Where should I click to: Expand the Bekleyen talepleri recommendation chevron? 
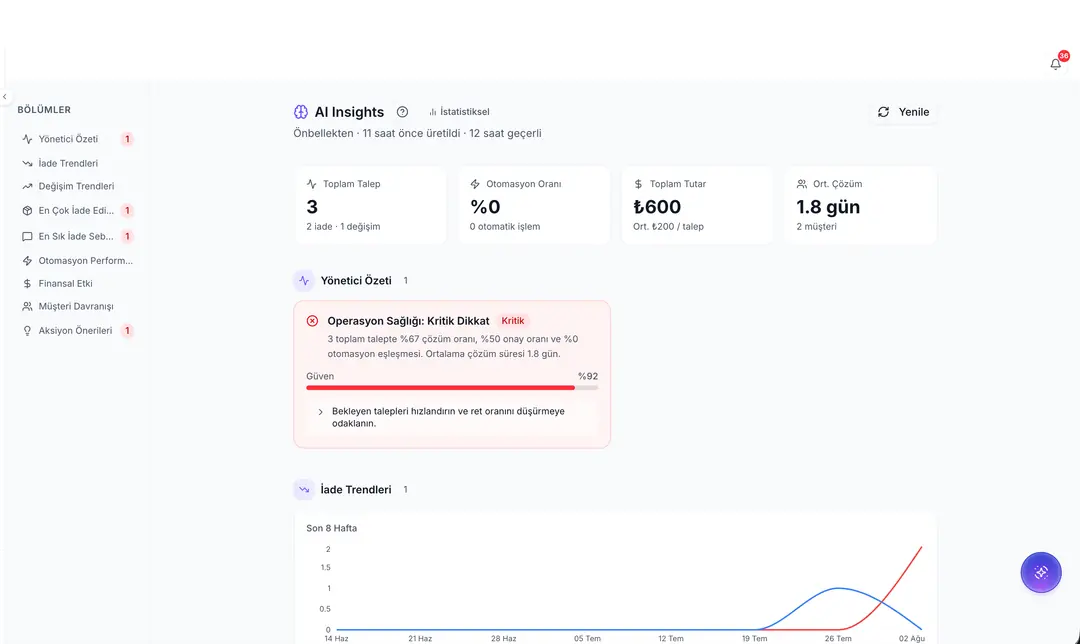tap(320, 412)
